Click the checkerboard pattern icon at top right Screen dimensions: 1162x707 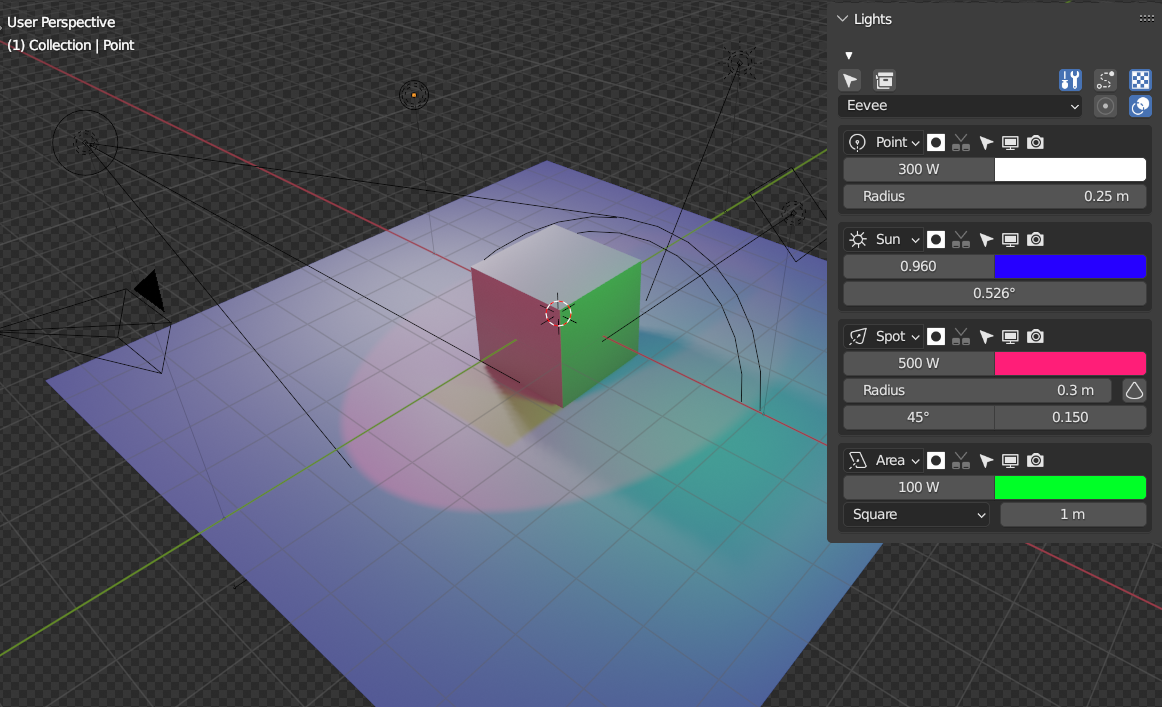pos(1140,80)
